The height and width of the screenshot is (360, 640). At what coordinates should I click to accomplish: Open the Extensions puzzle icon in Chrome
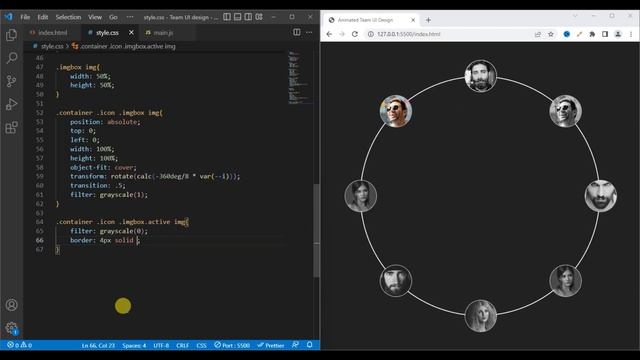coord(592,34)
